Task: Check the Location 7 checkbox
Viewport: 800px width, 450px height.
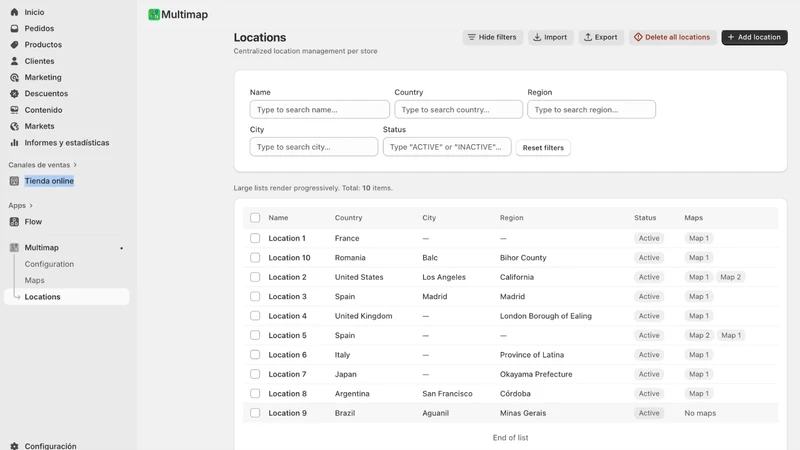Action: (255, 374)
